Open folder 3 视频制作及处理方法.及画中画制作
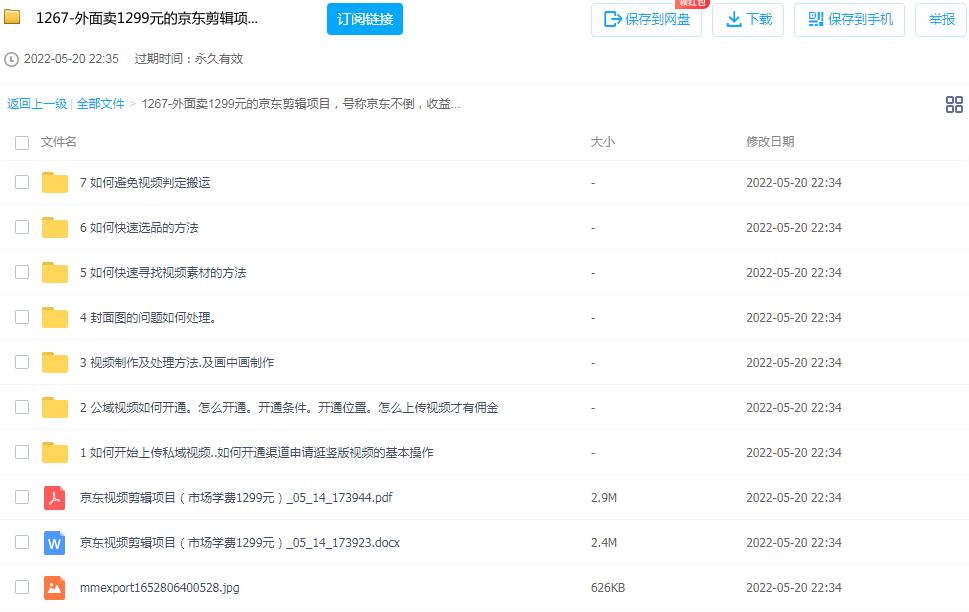 (x=177, y=363)
